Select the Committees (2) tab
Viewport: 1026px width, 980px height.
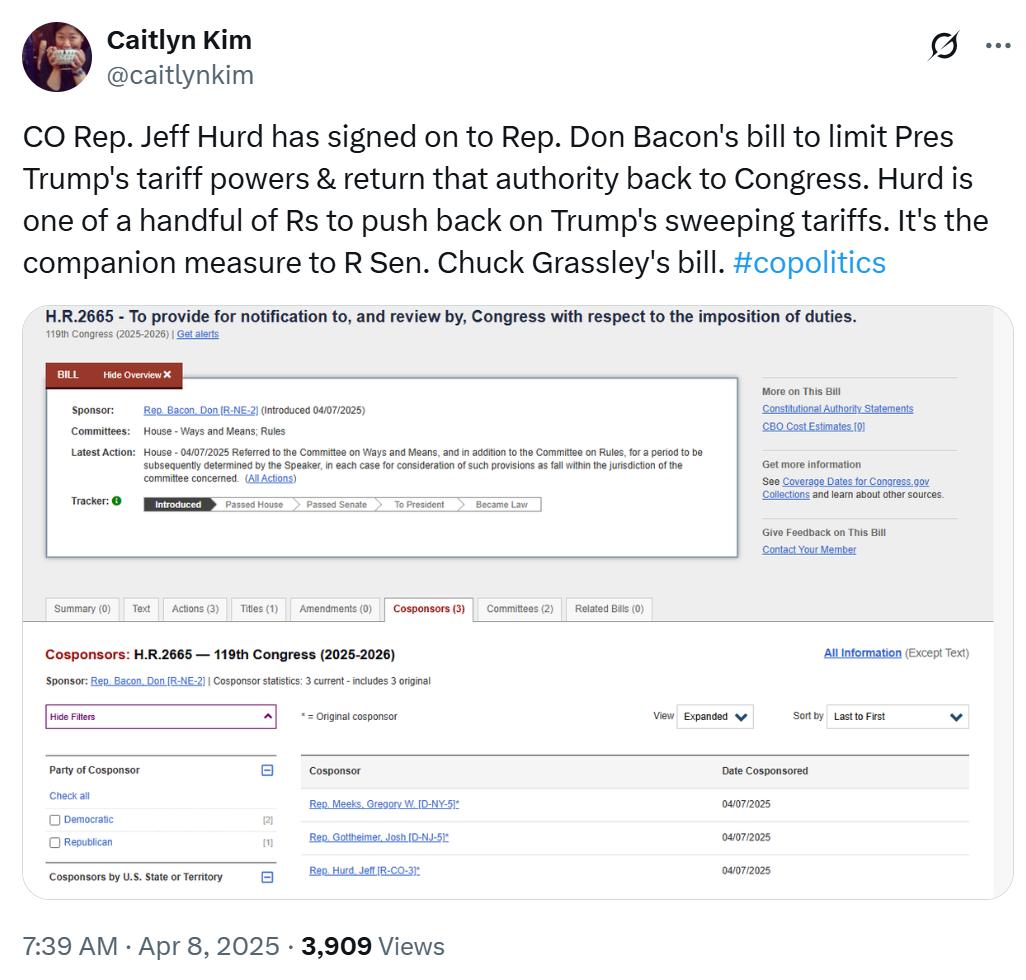coord(519,609)
